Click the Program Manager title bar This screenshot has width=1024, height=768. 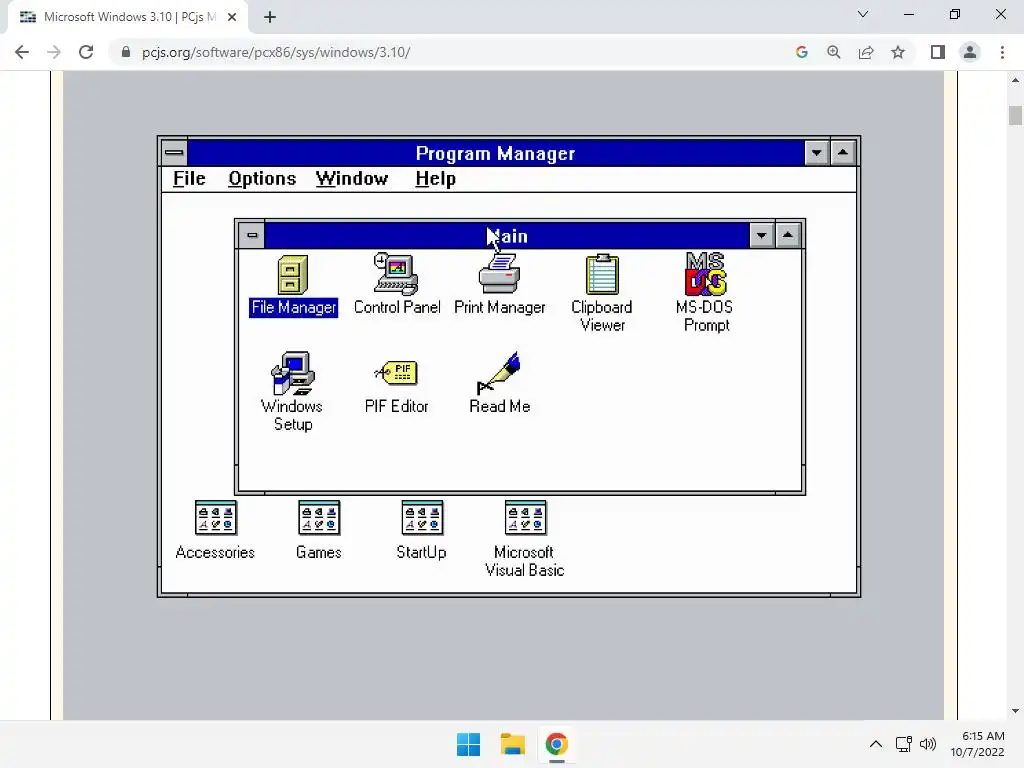tap(496, 153)
